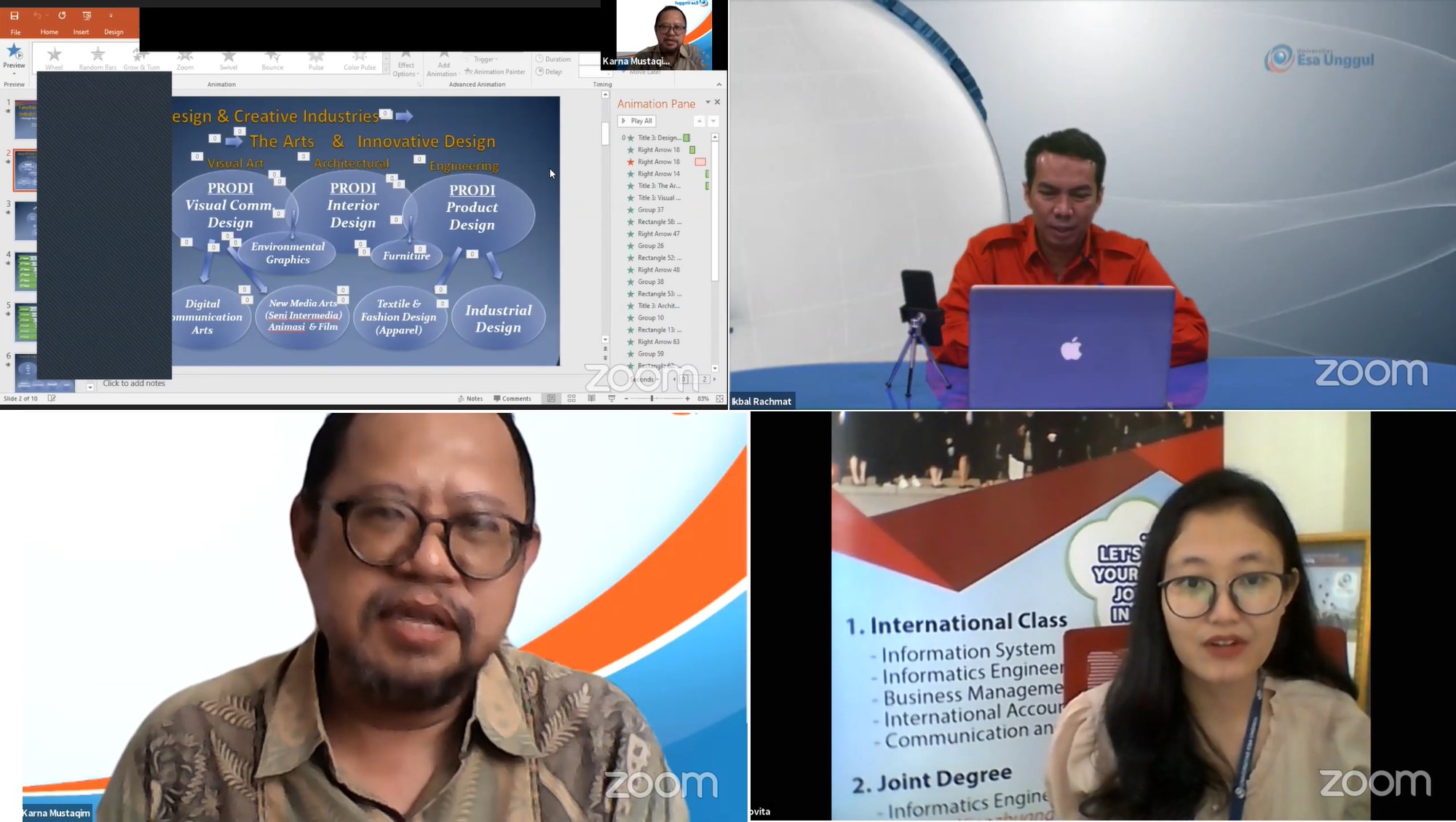The image size is (1456, 822).
Task: Open the Effect Options dropdown
Action: click(405, 66)
